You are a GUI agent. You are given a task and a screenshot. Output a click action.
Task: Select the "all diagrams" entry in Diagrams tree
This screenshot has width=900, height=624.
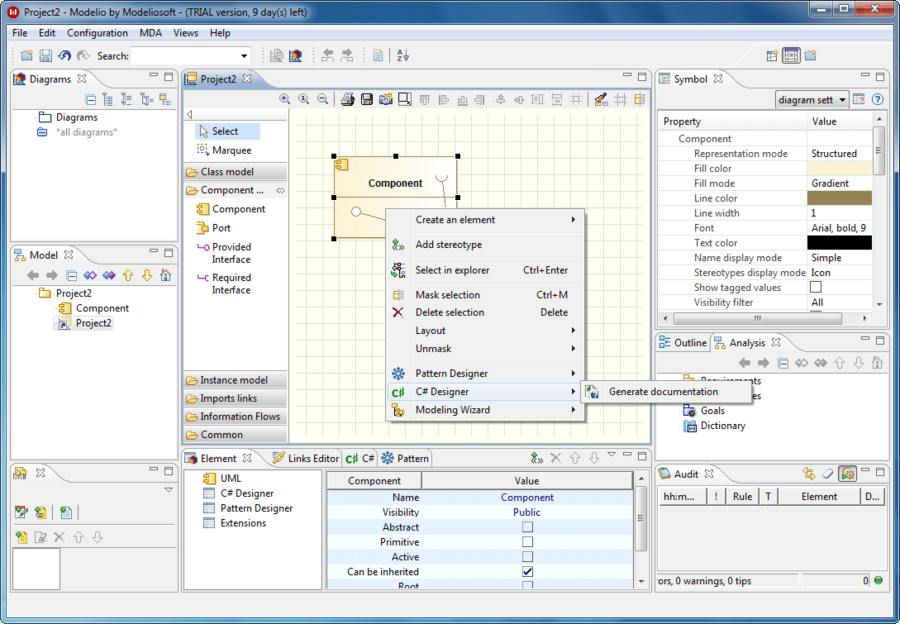[77, 132]
